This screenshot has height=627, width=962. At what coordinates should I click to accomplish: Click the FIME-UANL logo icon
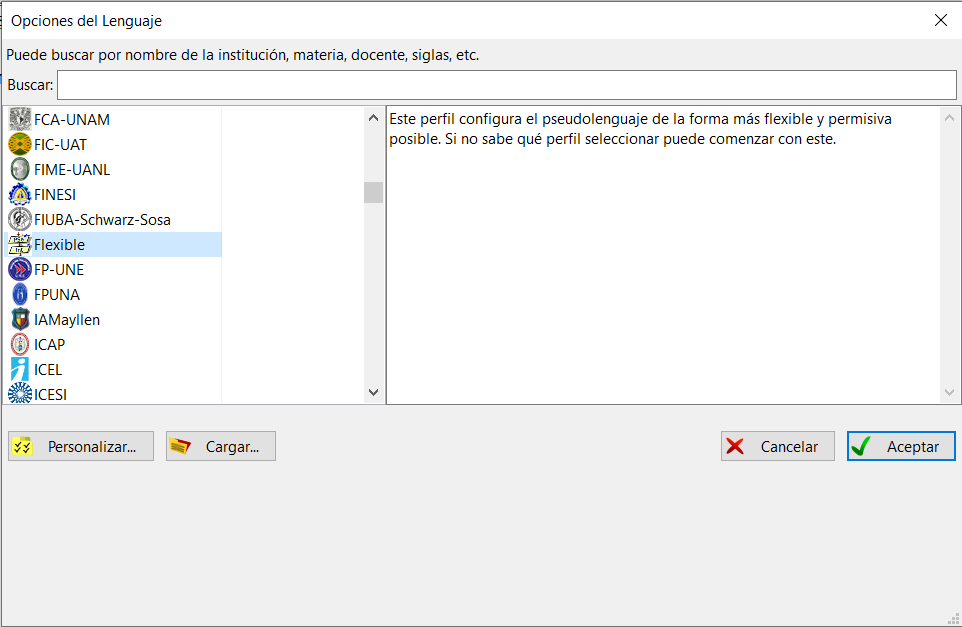(20, 170)
